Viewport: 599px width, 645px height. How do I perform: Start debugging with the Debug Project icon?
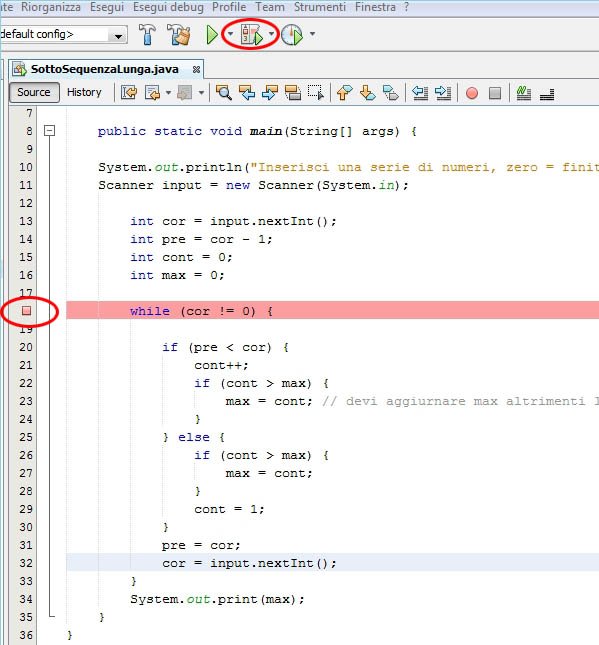(x=251, y=35)
